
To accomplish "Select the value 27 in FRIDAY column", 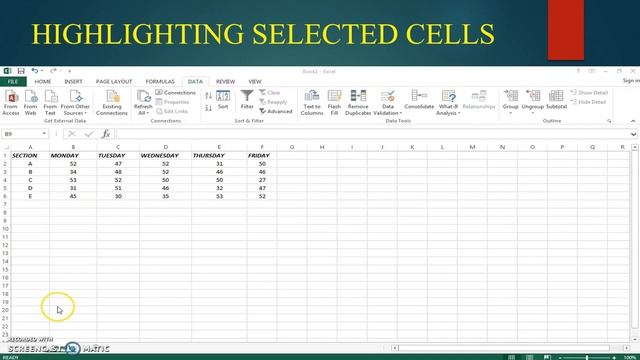I will click(x=262, y=180).
